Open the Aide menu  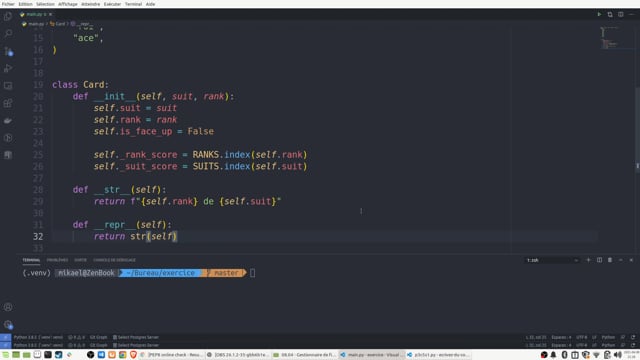click(x=151, y=4)
